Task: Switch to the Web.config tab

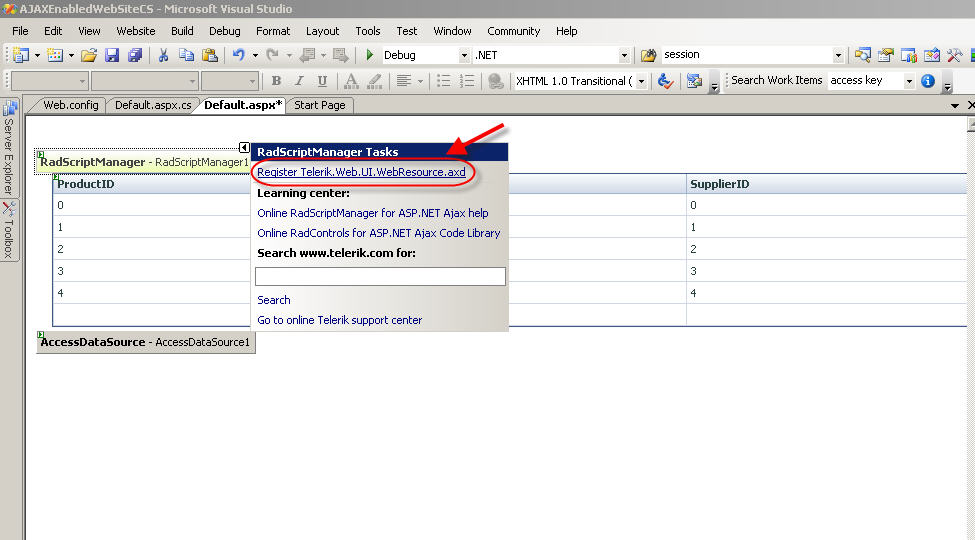Action: tap(71, 105)
